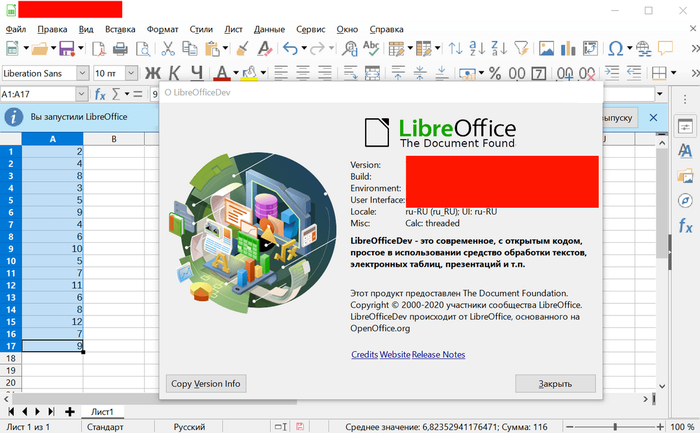Expand the Liberation Sans font name dropdown
Image resolution: width=700 pixels, height=433 pixels.
tap(82, 73)
